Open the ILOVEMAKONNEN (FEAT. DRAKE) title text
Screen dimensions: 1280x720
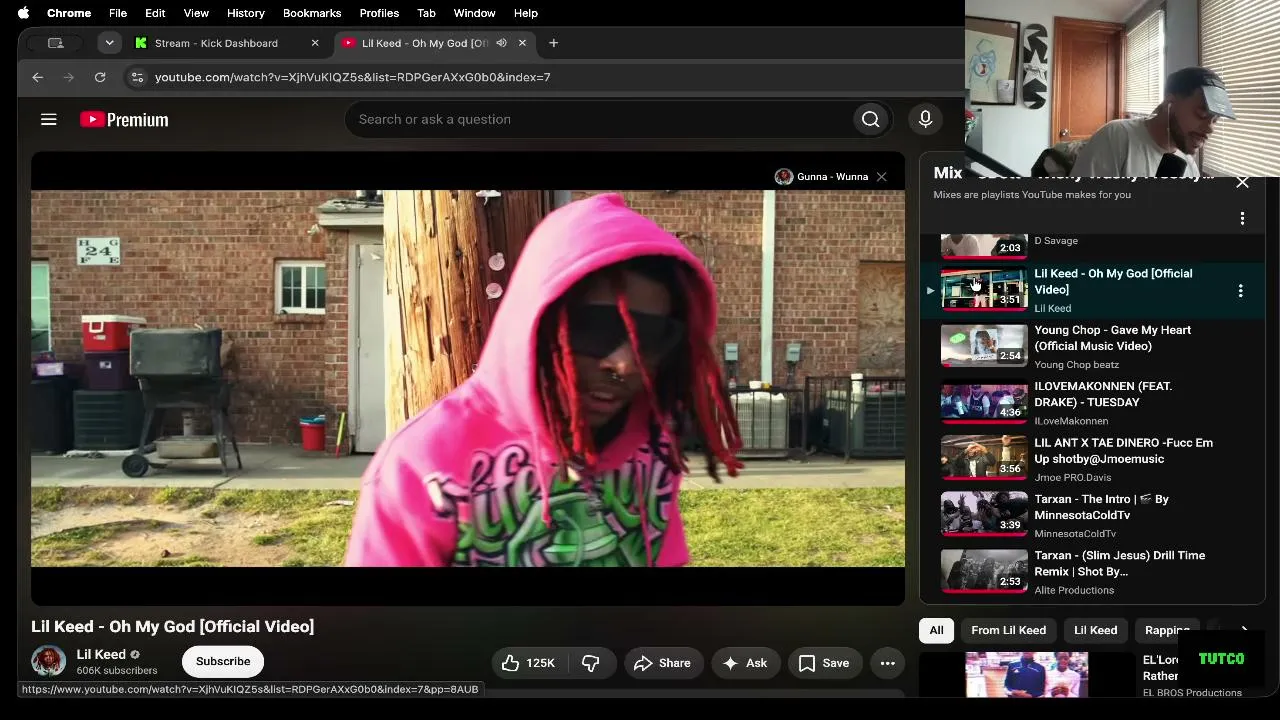click(x=1103, y=394)
